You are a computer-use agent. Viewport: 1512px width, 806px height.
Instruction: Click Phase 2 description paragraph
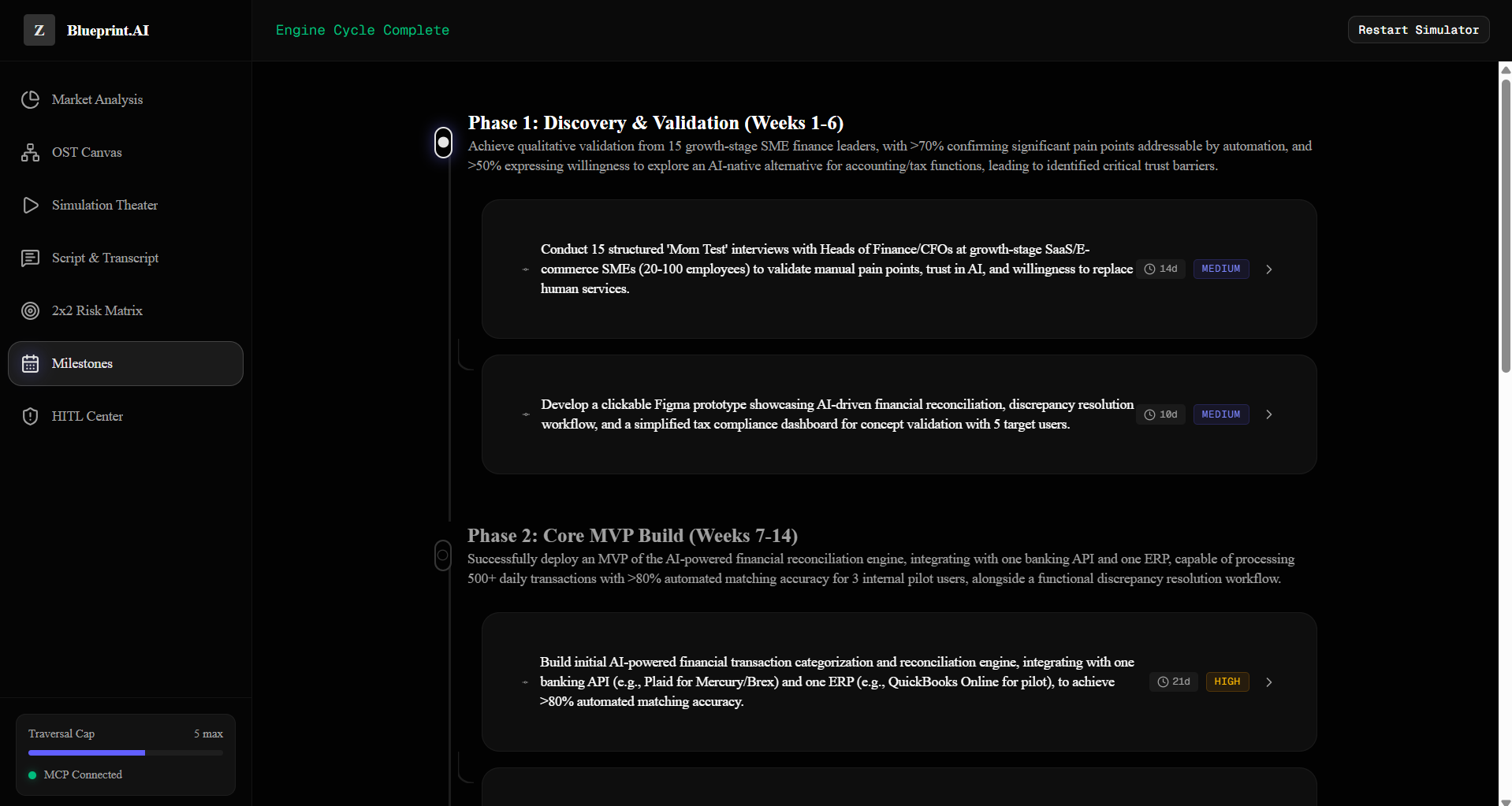coord(881,569)
